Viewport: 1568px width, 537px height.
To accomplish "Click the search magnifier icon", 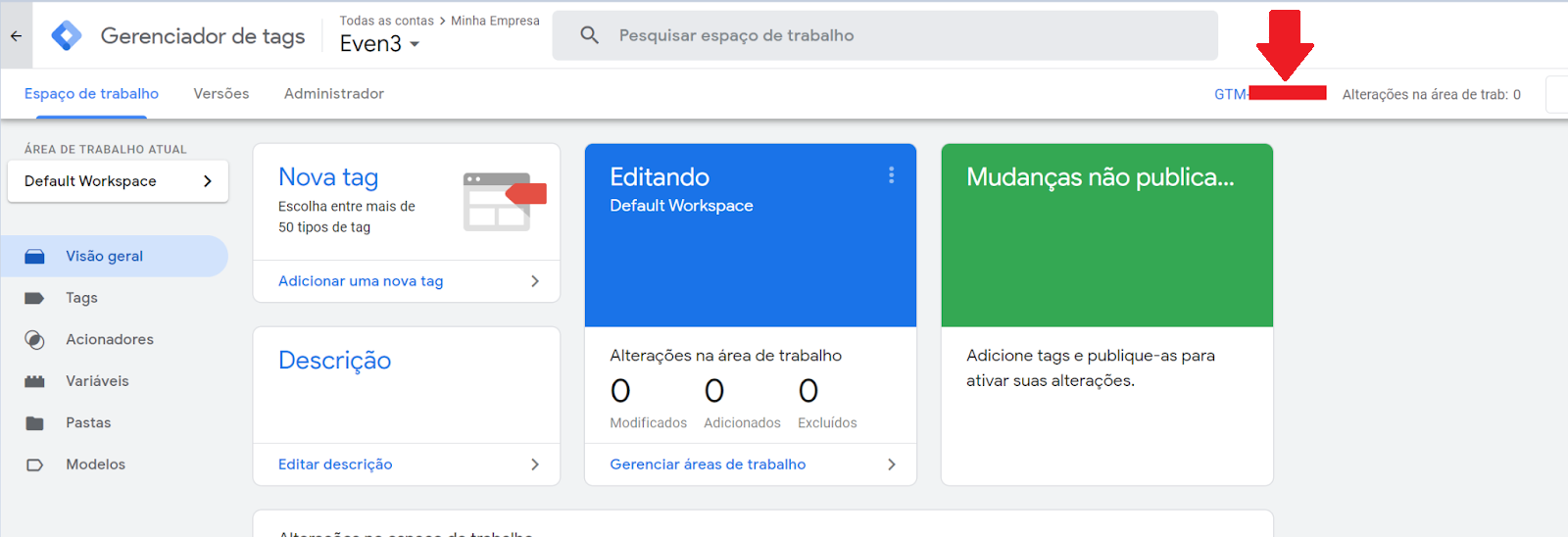I will point(589,35).
